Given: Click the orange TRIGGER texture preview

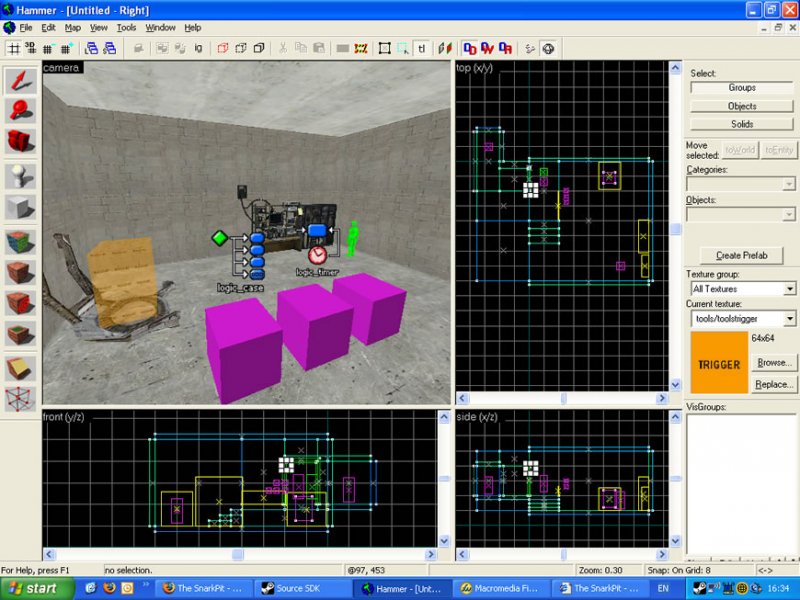Looking at the screenshot, I should pyautogui.click(x=719, y=363).
